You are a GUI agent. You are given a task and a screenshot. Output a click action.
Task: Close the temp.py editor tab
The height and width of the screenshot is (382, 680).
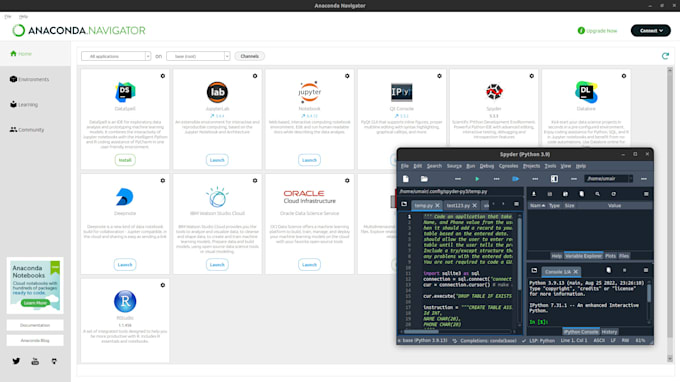[x=437, y=205]
